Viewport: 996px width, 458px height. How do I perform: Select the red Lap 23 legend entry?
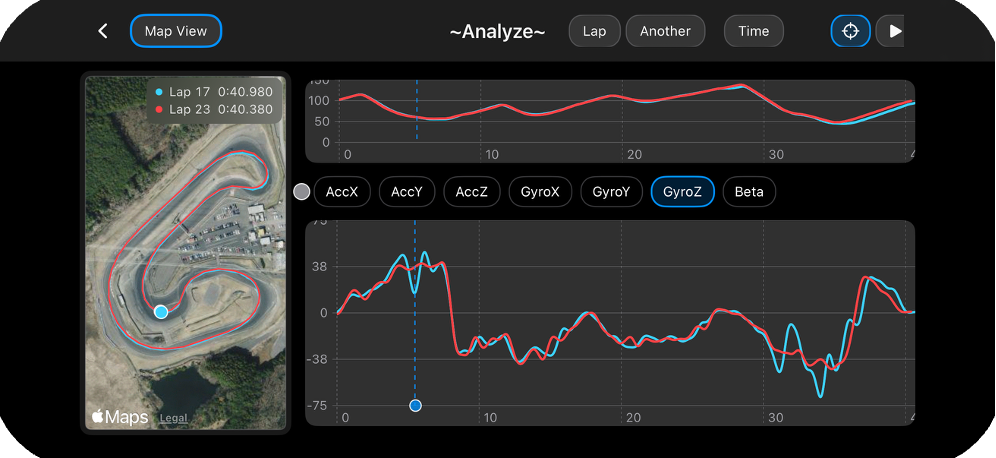(x=214, y=109)
